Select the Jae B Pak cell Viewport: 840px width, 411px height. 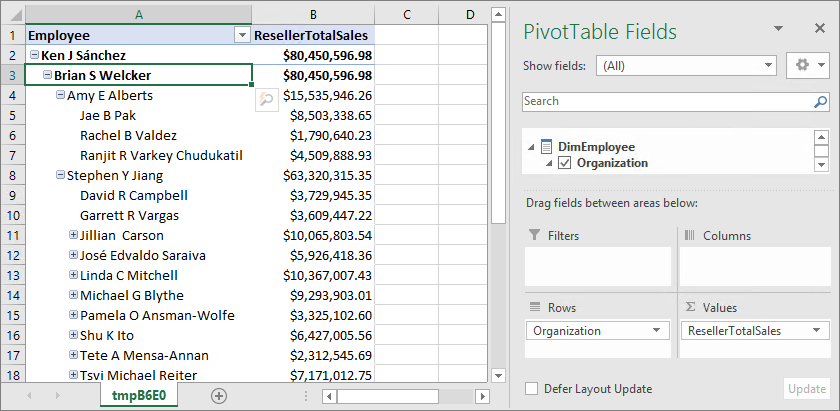139,115
